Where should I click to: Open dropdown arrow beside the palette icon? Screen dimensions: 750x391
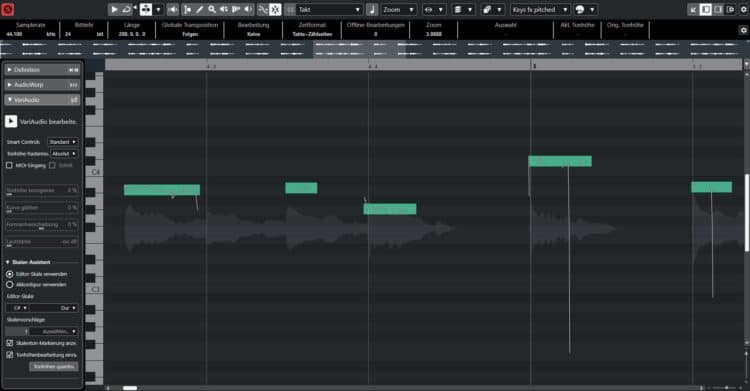click(592, 10)
